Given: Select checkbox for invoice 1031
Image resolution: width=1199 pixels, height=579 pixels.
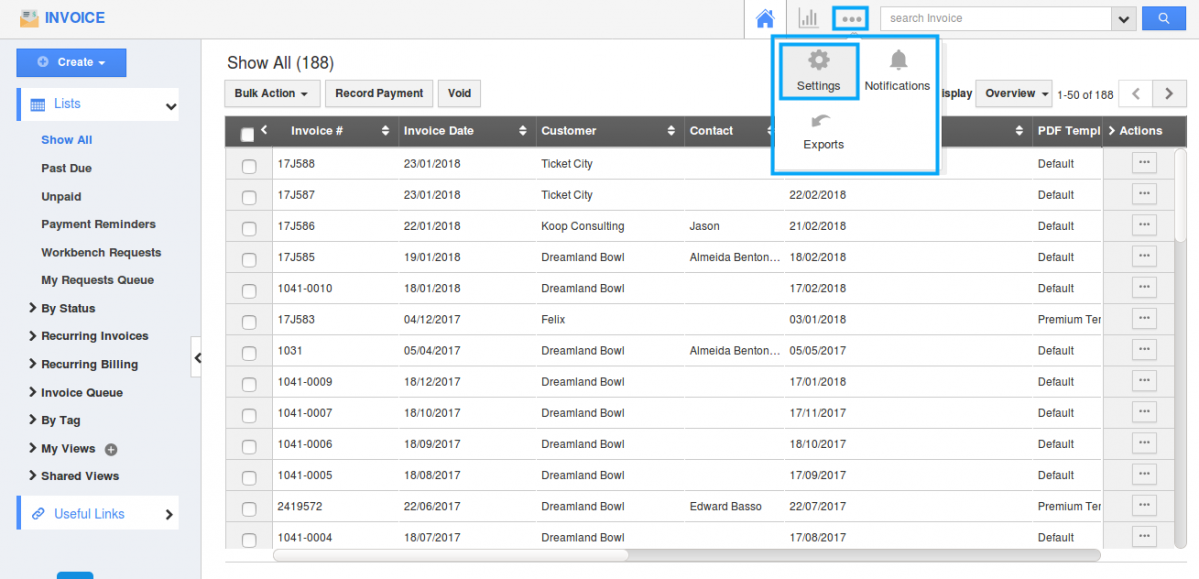Looking at the screenshot, I should pos(249,353).
